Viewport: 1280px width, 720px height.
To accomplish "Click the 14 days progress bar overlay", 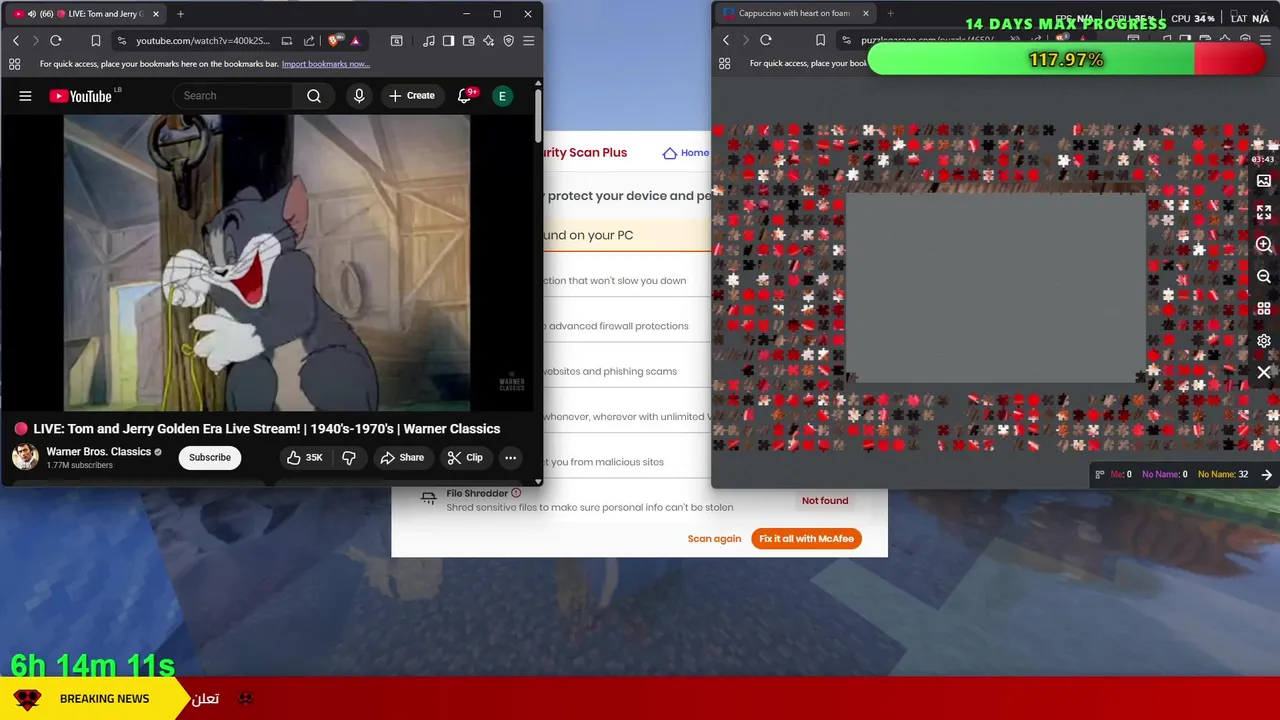I will click(x=1066, y=60).
